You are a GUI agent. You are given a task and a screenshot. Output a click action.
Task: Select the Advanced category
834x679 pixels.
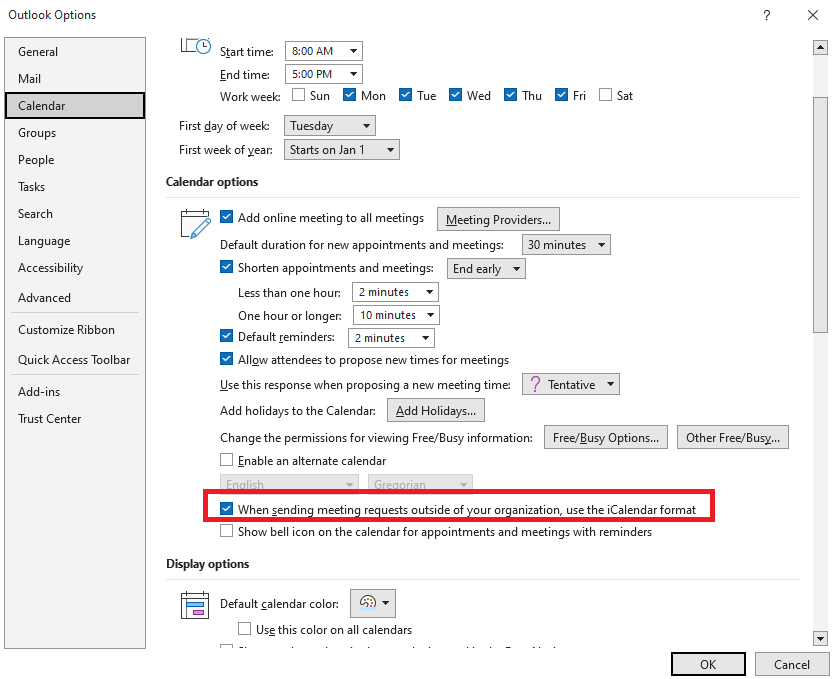[75, 298]
